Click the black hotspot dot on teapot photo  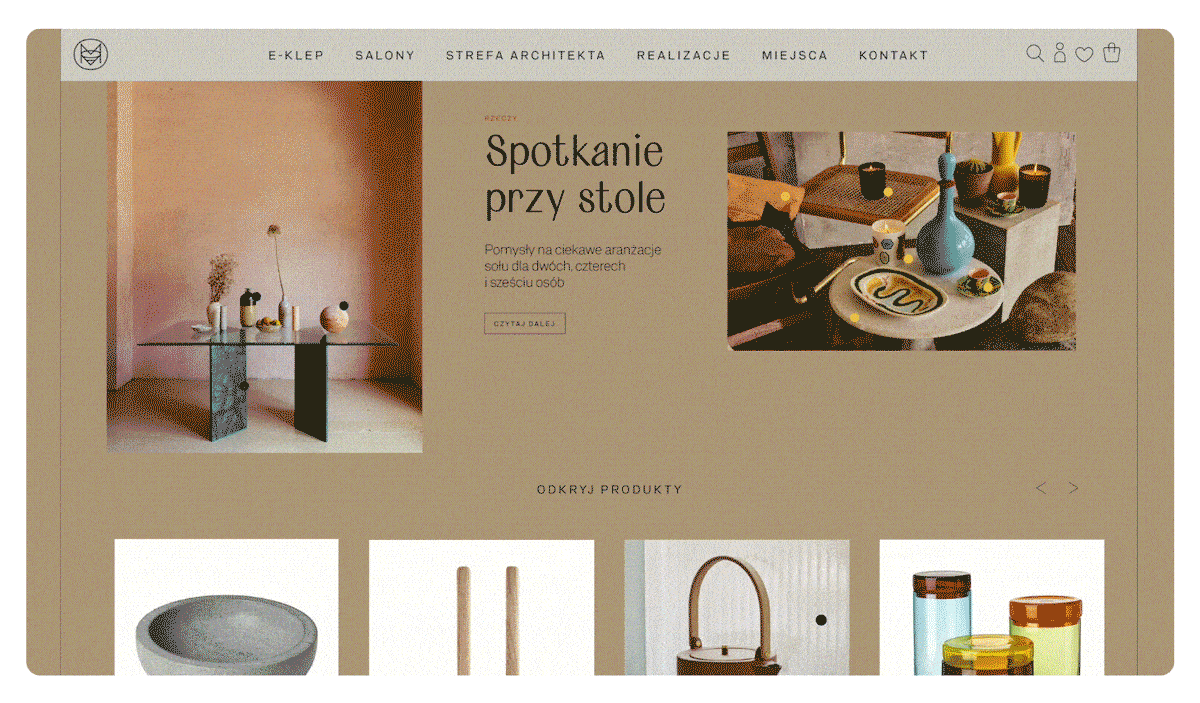click(821, 620)
